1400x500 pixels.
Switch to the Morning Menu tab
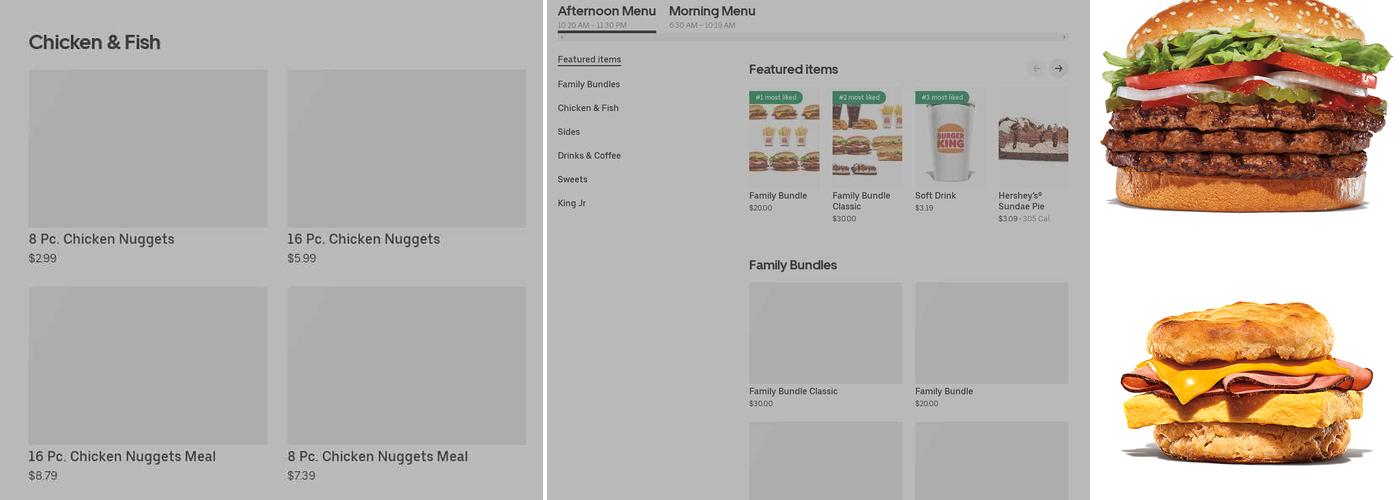coord(712,12)
